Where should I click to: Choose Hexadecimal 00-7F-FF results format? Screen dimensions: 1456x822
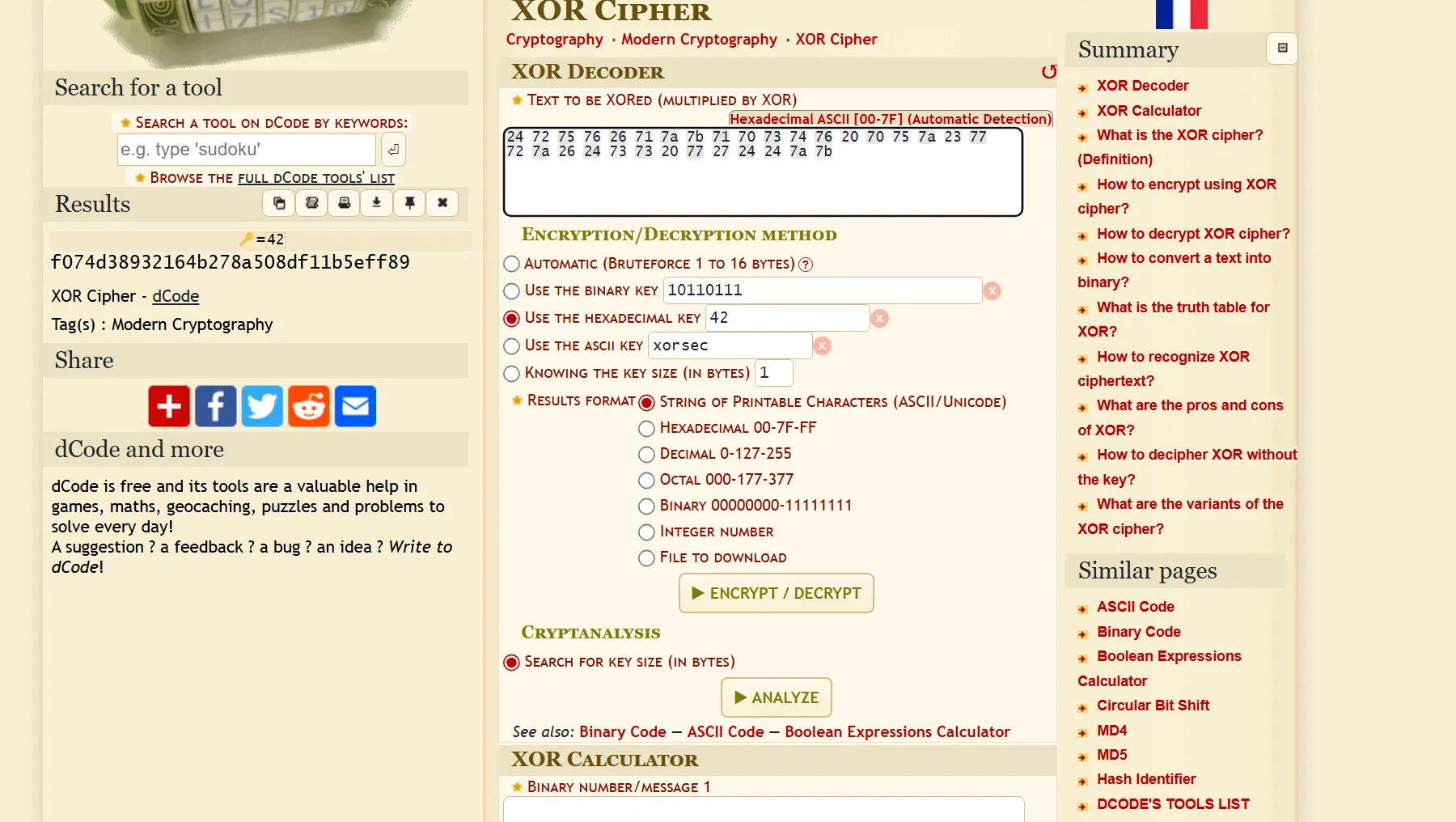[x=646, y=428]
